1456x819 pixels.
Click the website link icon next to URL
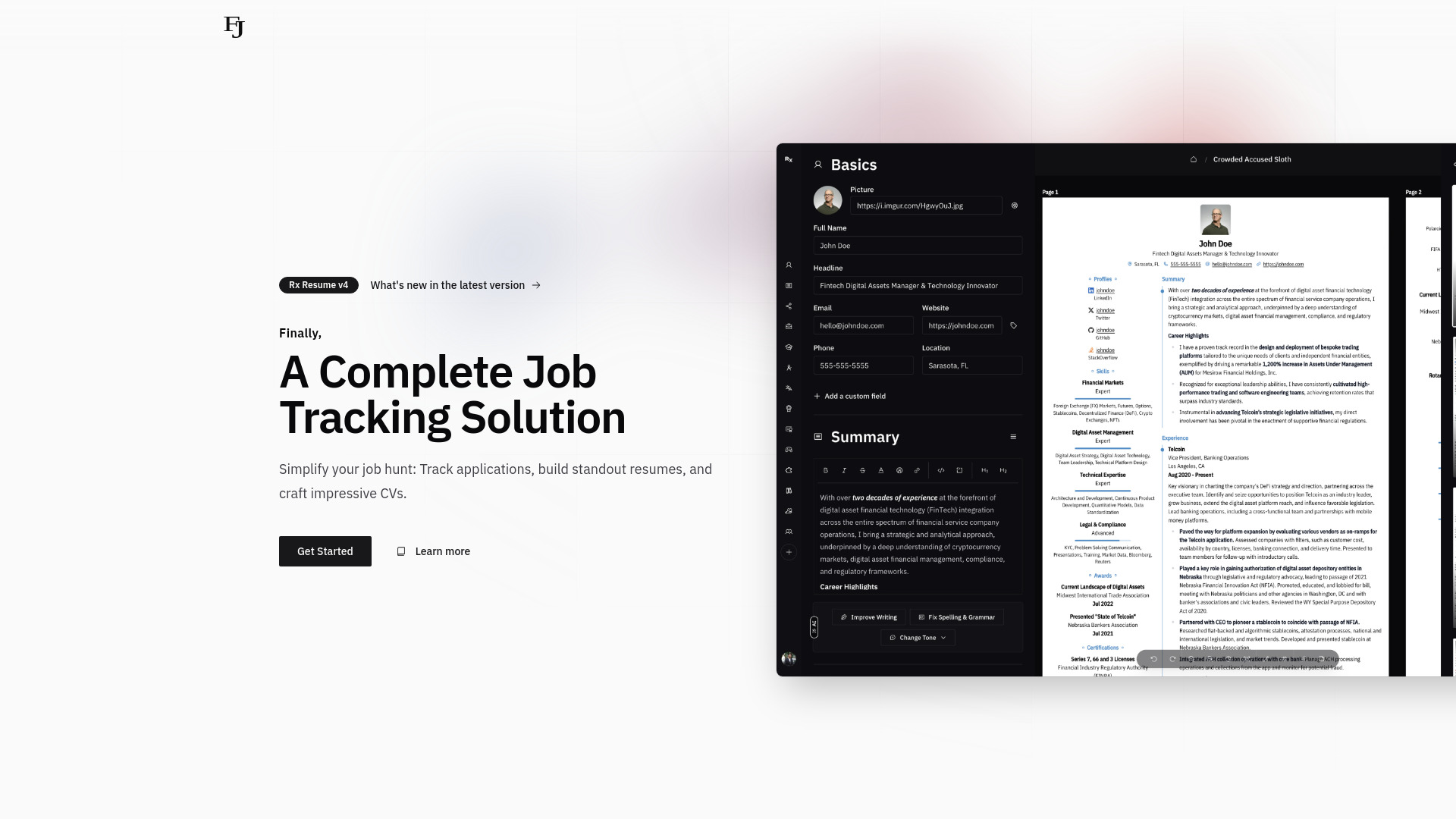[1013, 325]
